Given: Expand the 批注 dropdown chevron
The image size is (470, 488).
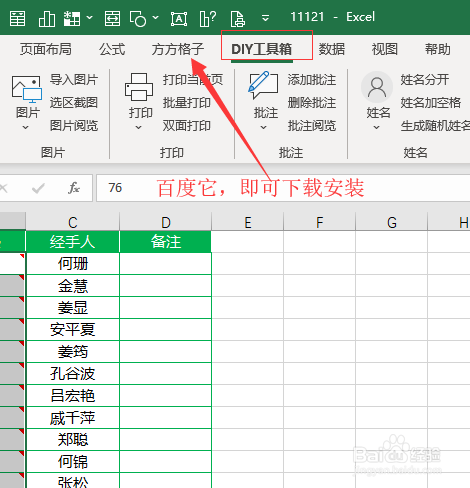Looking at the screenshot, I should pyautogui.click(x=263, y=127).
